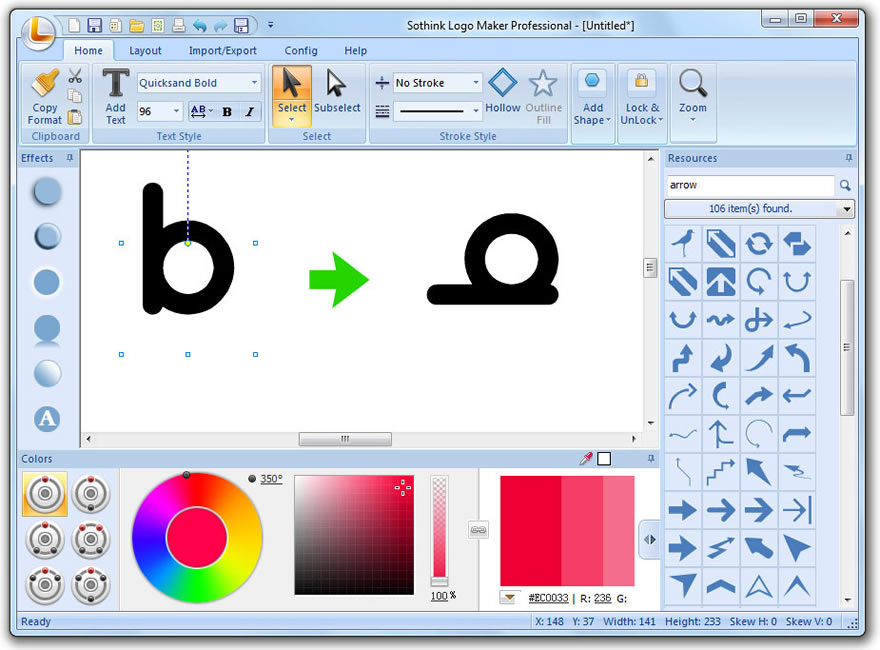Select the bottom-left color scheme mode
880x650 pixels.
click(45, 585)
